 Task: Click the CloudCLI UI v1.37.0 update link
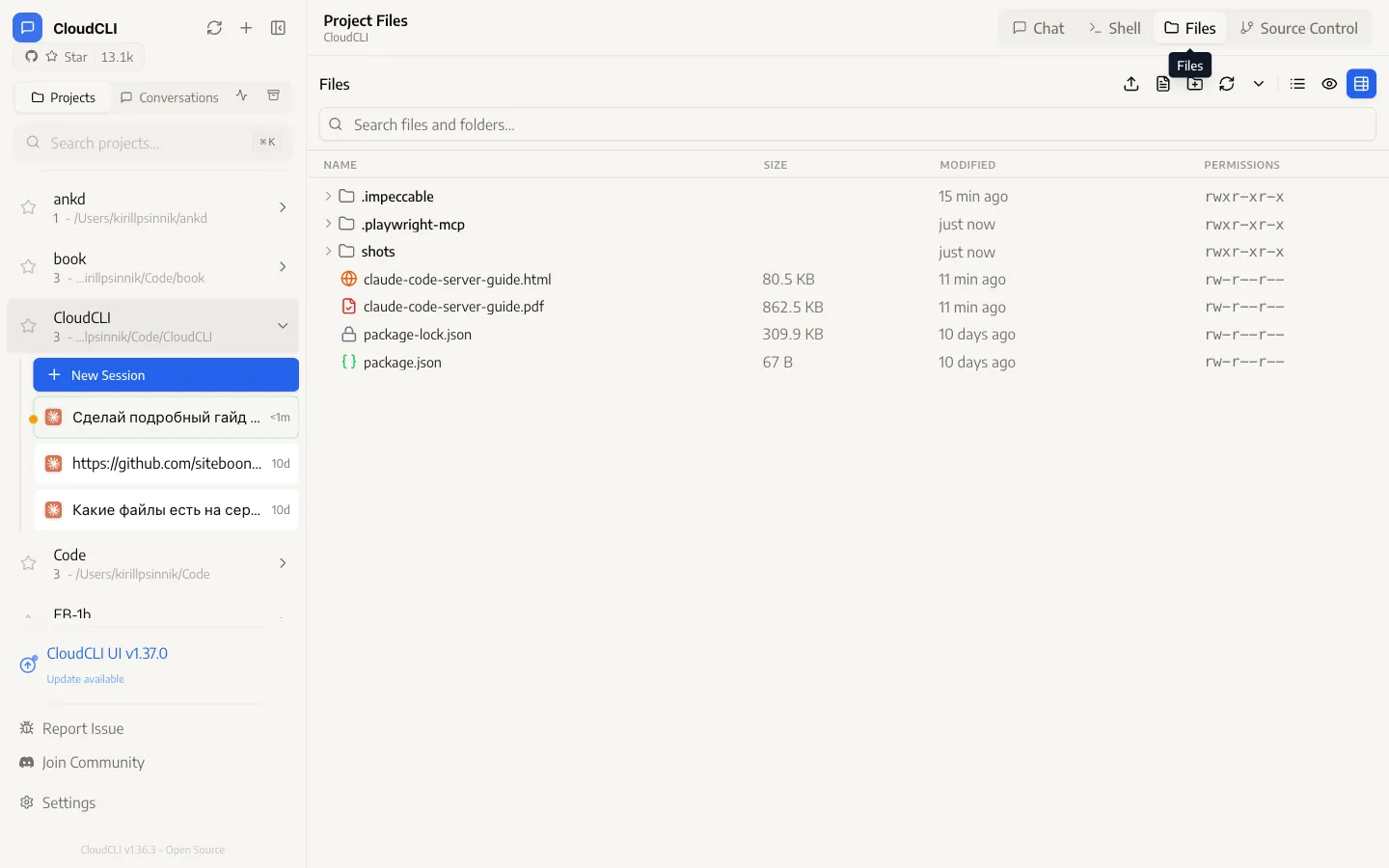(107, 653)
